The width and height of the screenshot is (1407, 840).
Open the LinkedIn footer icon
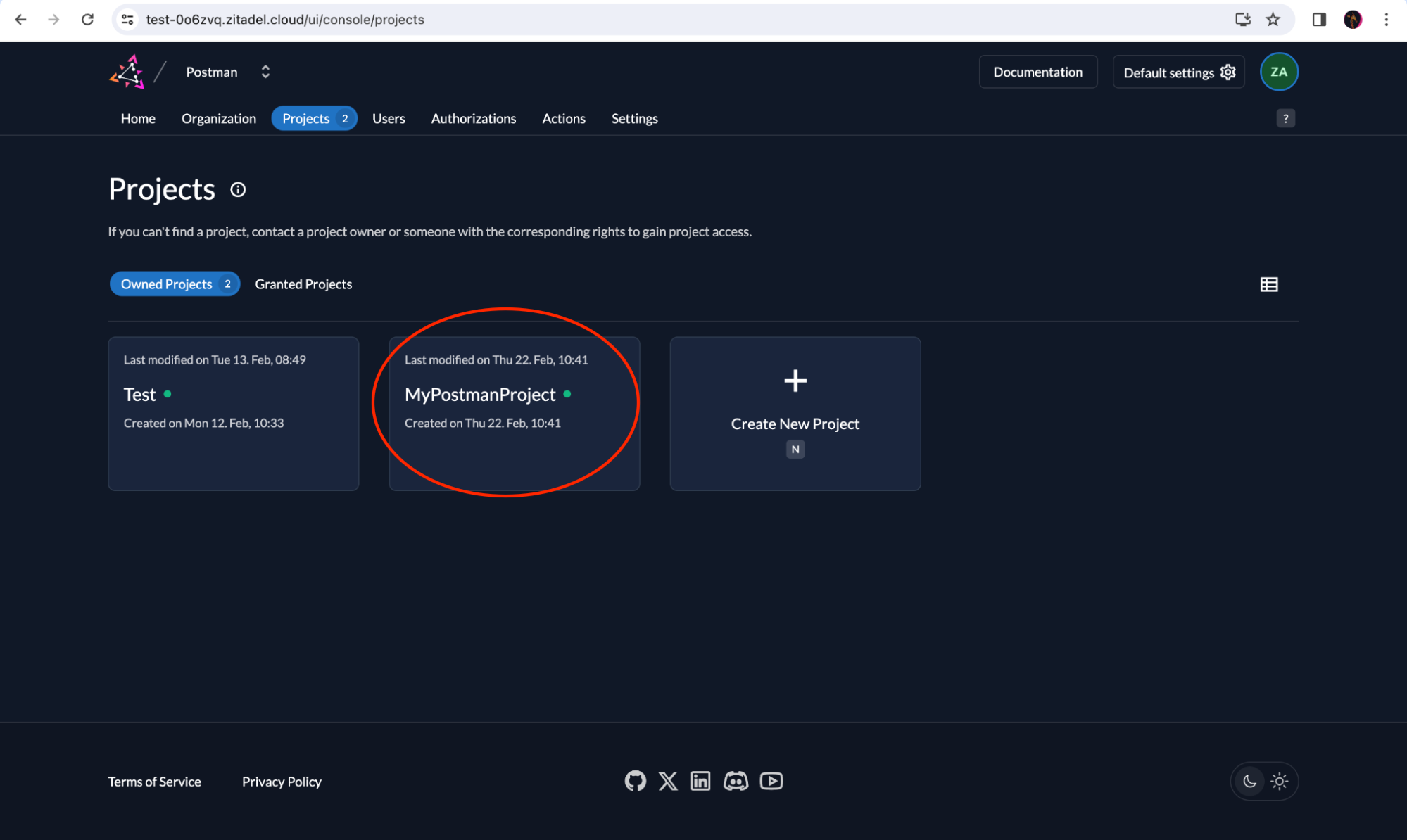(700, 781)
